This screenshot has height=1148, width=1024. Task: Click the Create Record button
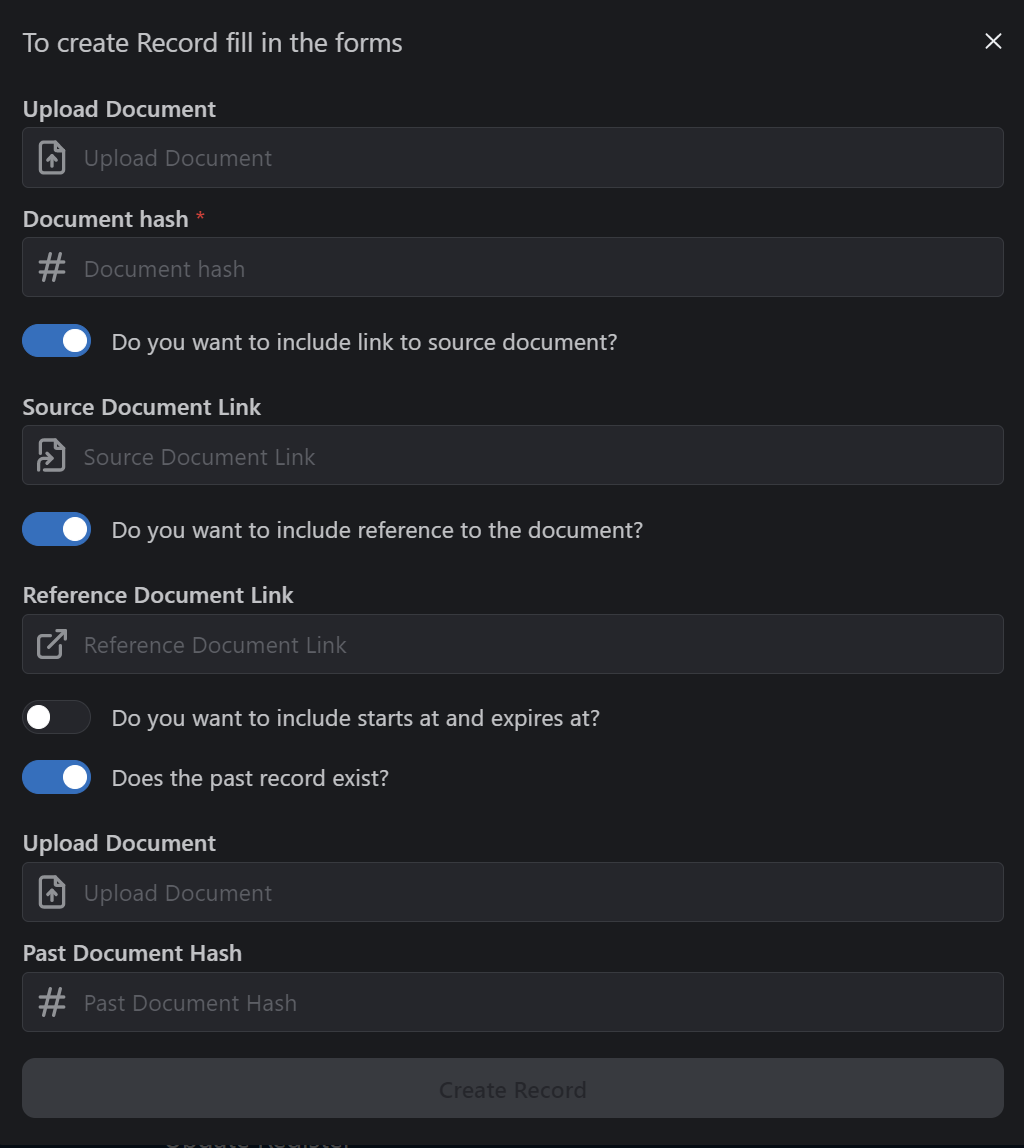[x=512, y=1089]
